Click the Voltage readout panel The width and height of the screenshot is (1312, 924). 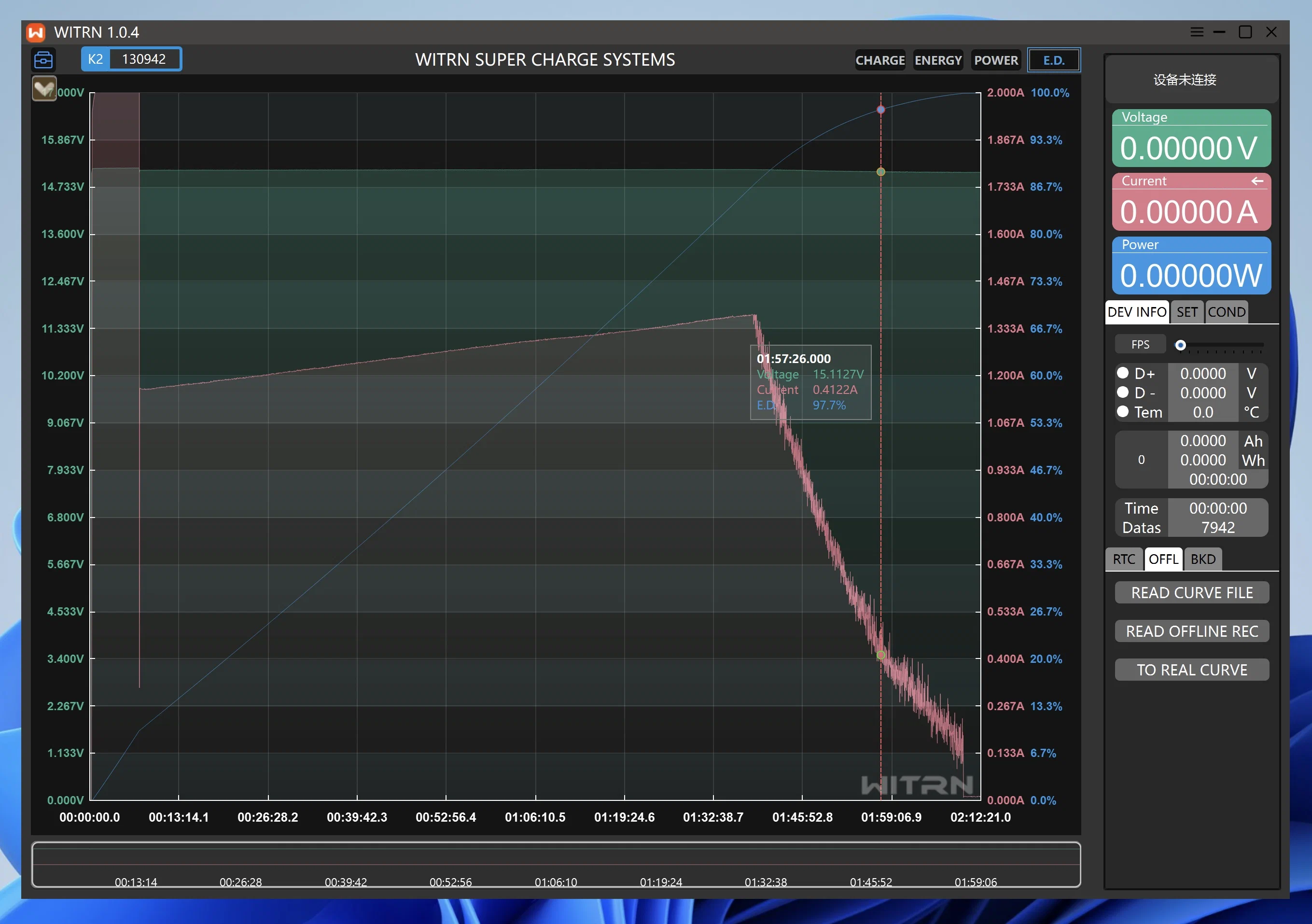pyautogui.click(x=1191, y=138)
